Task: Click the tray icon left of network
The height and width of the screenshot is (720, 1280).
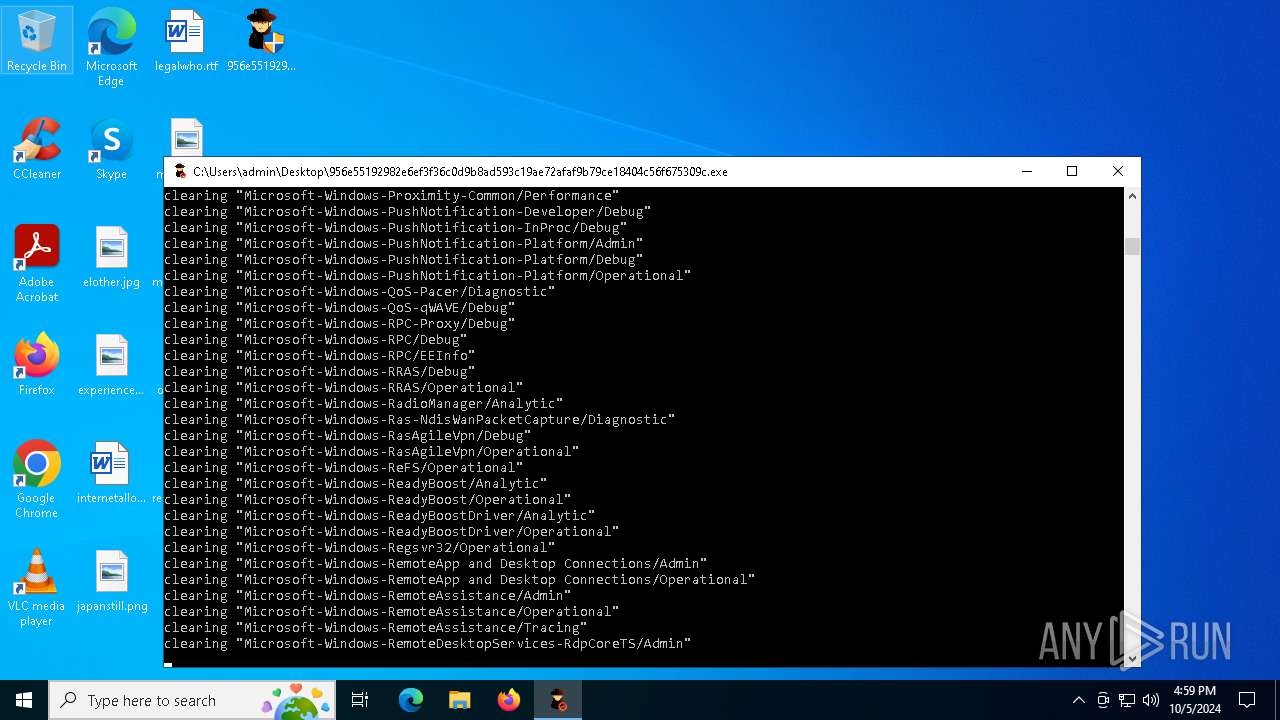Action: (x=1103, y=700)
